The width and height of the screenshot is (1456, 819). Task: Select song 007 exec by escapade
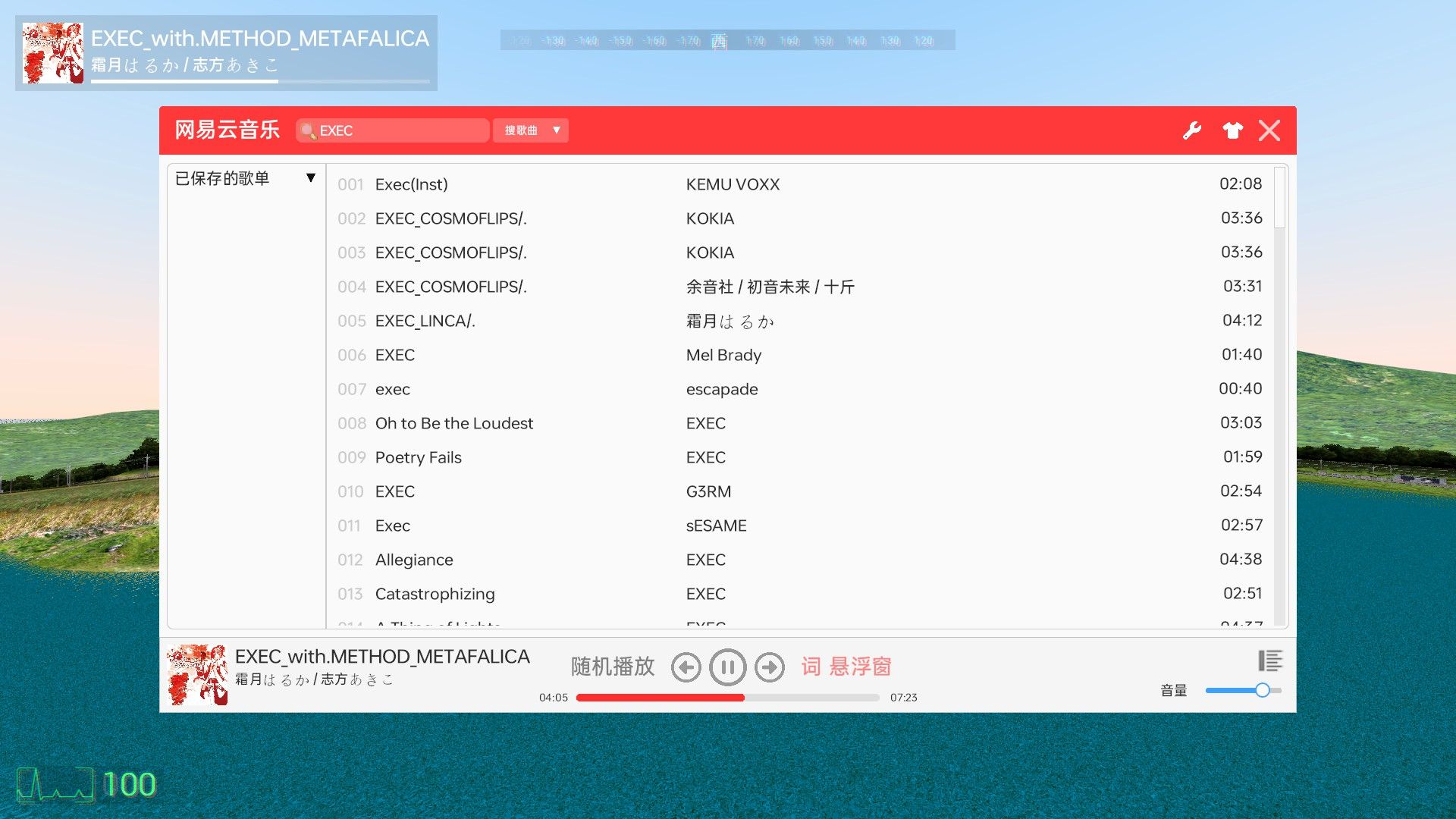[x=800, y=389]
